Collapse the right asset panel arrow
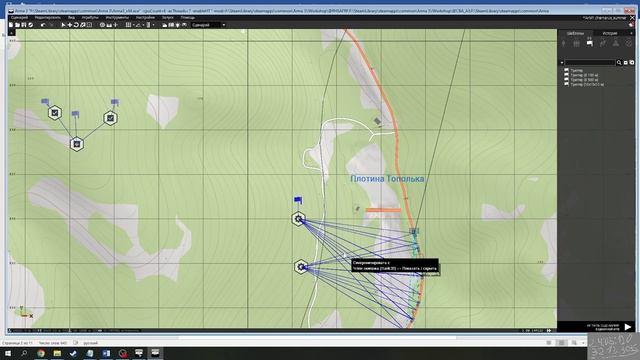Image resolution: width=640 pixels, height=360 pixels. coord(631,33)
